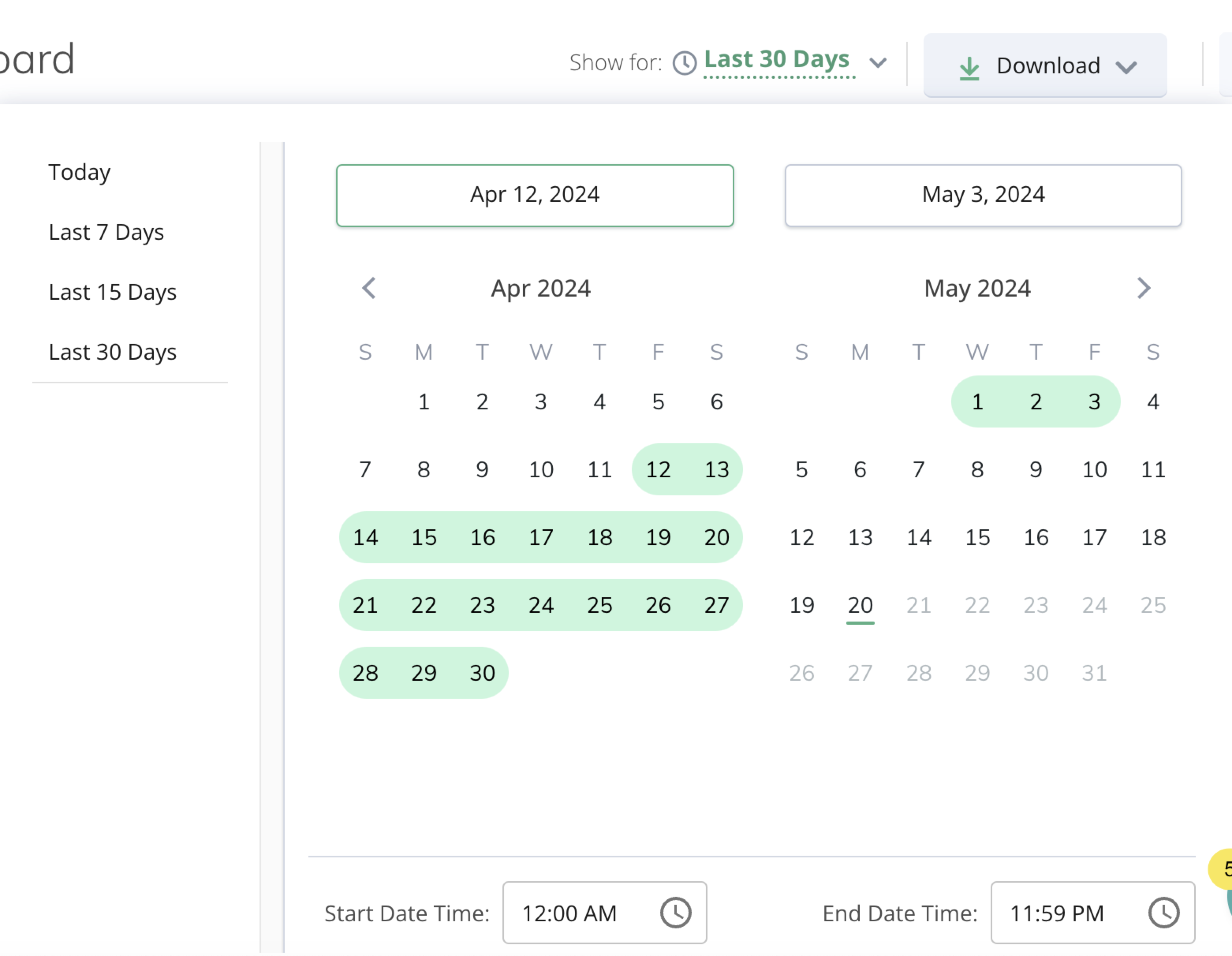
Task: Select Last 30 Days from the sidebar
Action: point(113,351)
